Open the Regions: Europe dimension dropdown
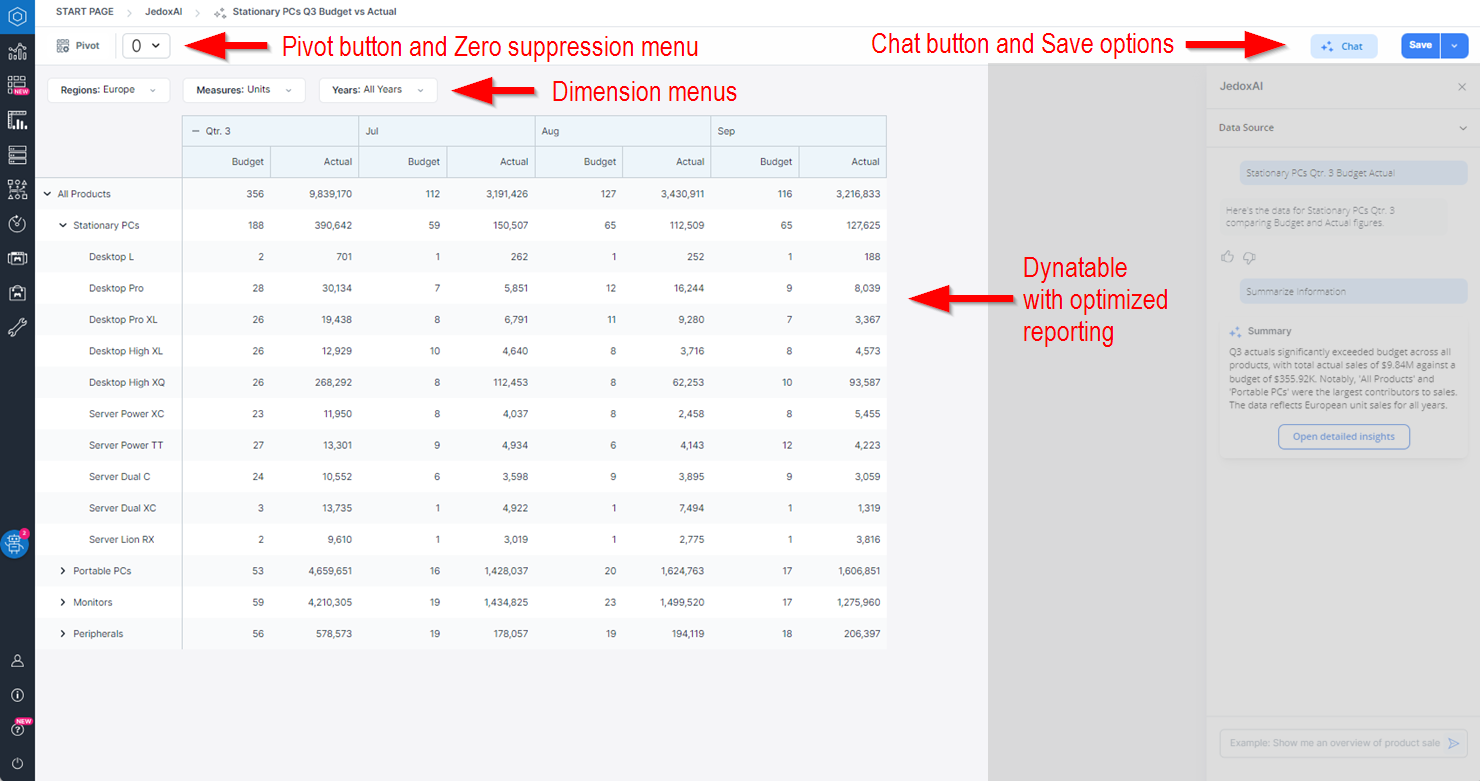The height and width of the screenshot is (781, 1480). (x=108, y=90)
